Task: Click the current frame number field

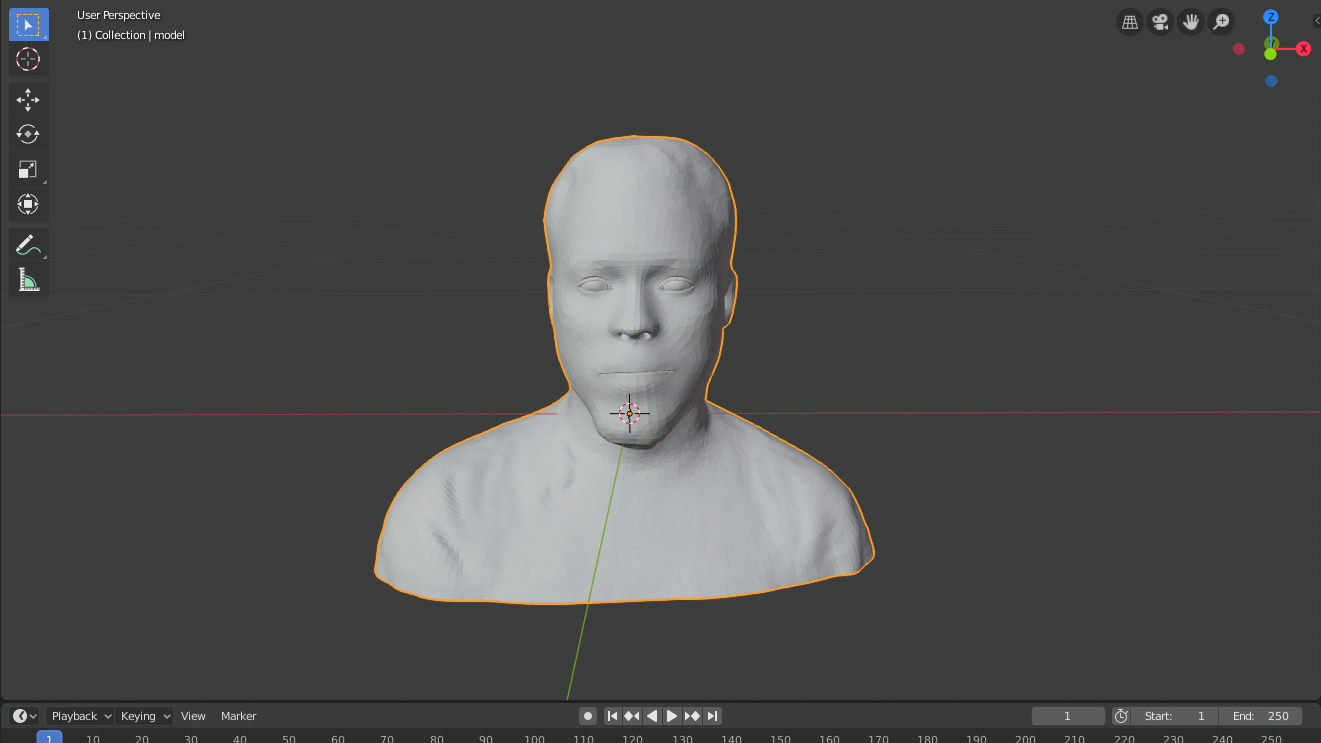Action: point(1068,716)
